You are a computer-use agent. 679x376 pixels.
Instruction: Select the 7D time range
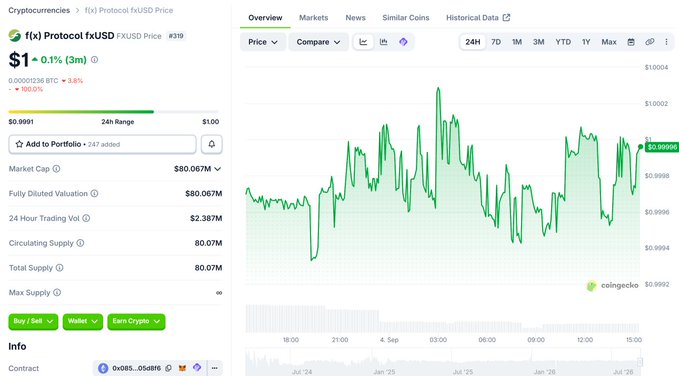pos(496,42)
